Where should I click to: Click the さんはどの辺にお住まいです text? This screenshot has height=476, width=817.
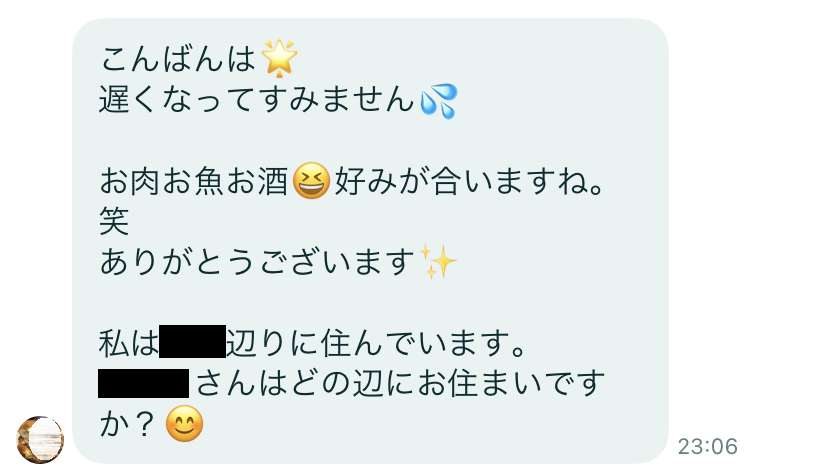click(400, 383)
